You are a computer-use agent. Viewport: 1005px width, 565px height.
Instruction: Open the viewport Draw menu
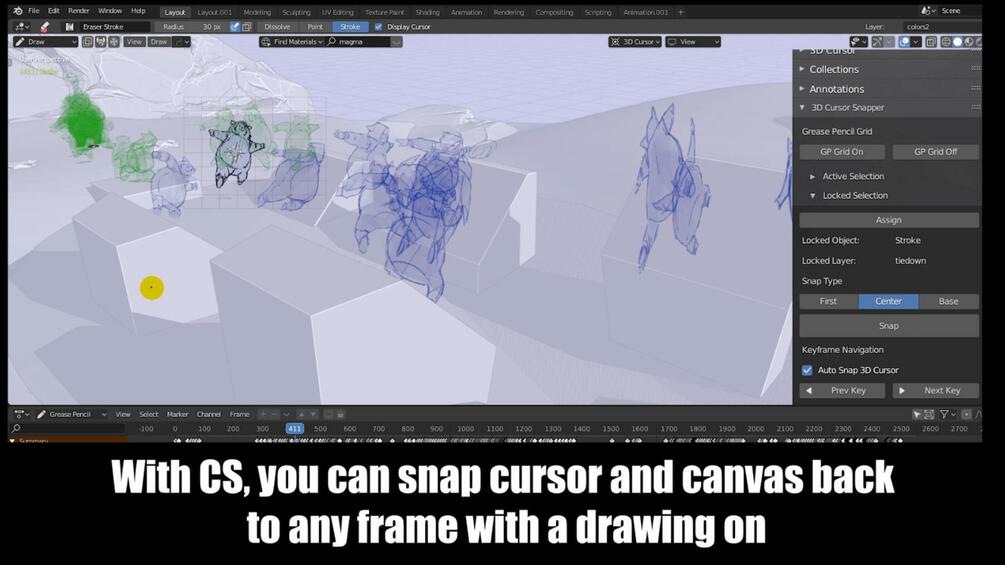click(x=158, y=42)
